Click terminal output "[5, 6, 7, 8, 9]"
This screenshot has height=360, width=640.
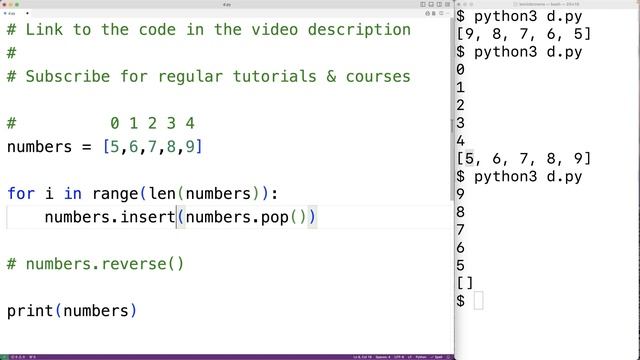[523, 158]
